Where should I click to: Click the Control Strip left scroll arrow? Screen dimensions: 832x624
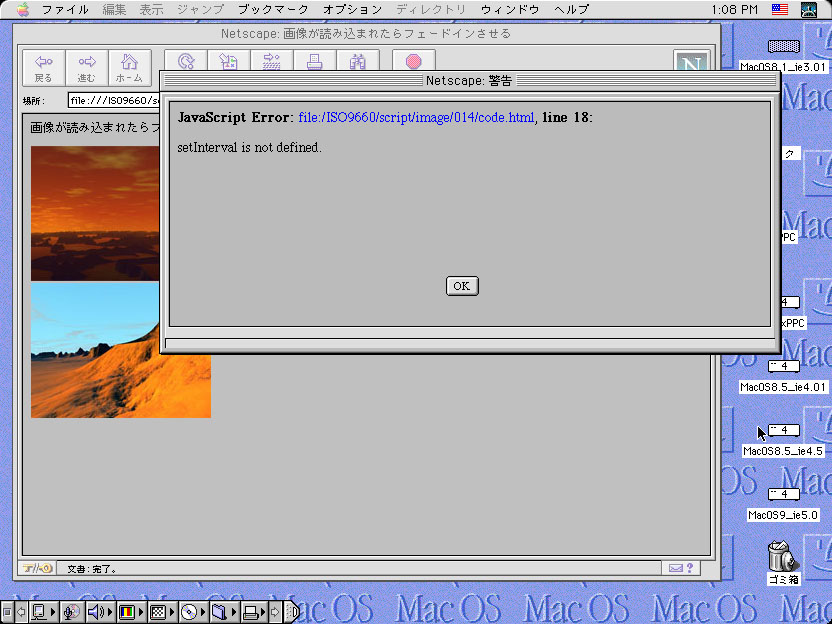[21, 612]
